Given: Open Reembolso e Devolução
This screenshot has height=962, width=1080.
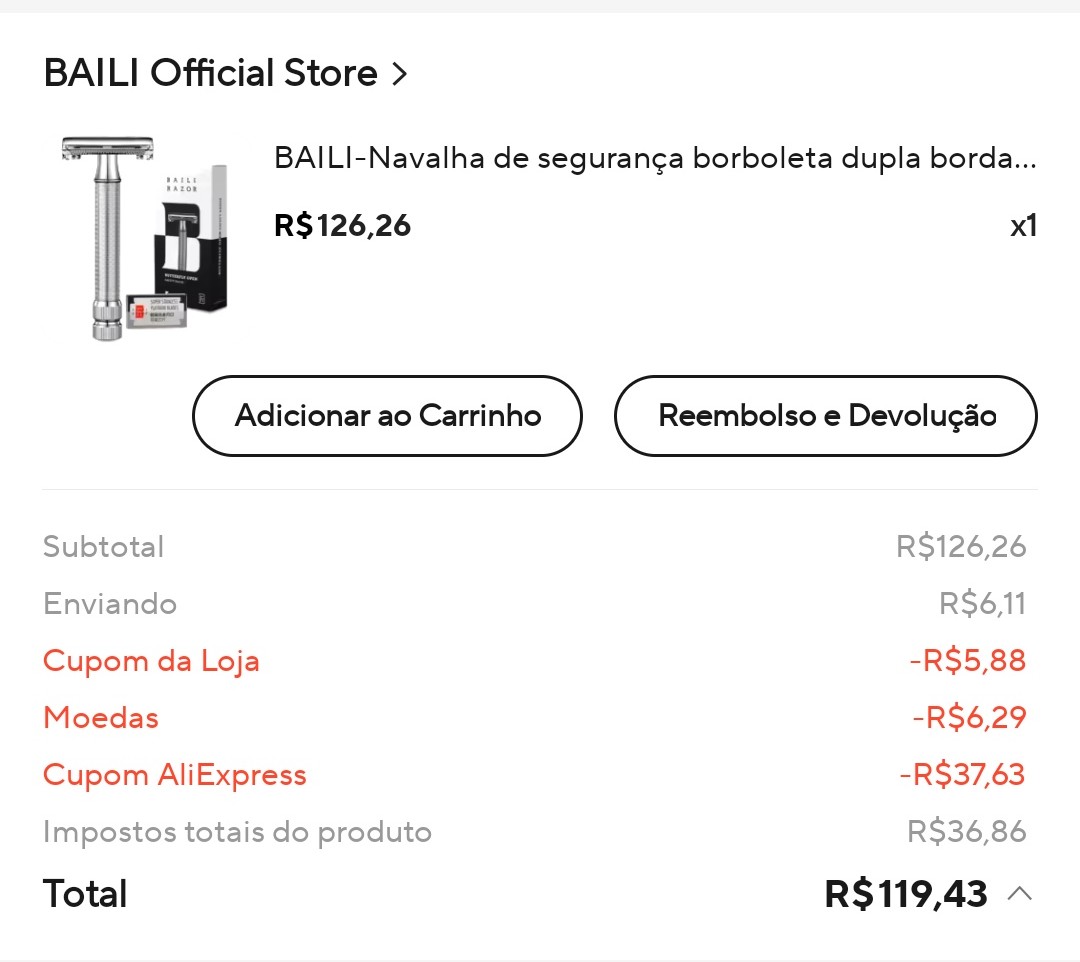Looking at the screenshot, I should click(x=826, y=416).
